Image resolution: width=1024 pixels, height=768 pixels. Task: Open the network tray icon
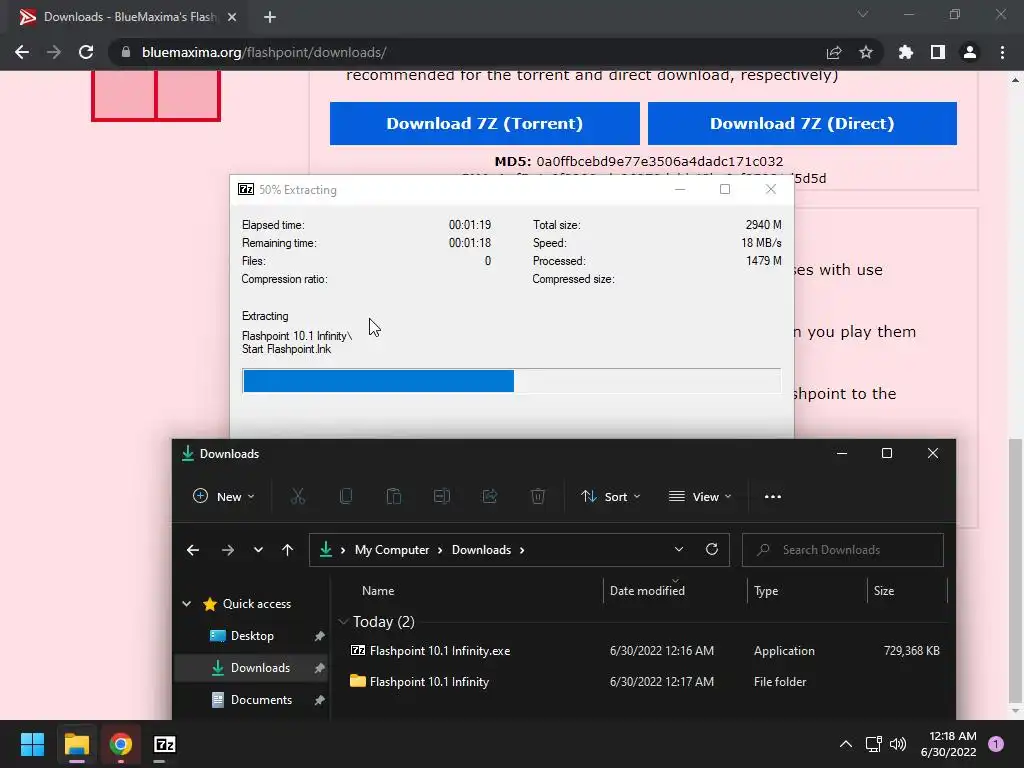pos(873,744)
